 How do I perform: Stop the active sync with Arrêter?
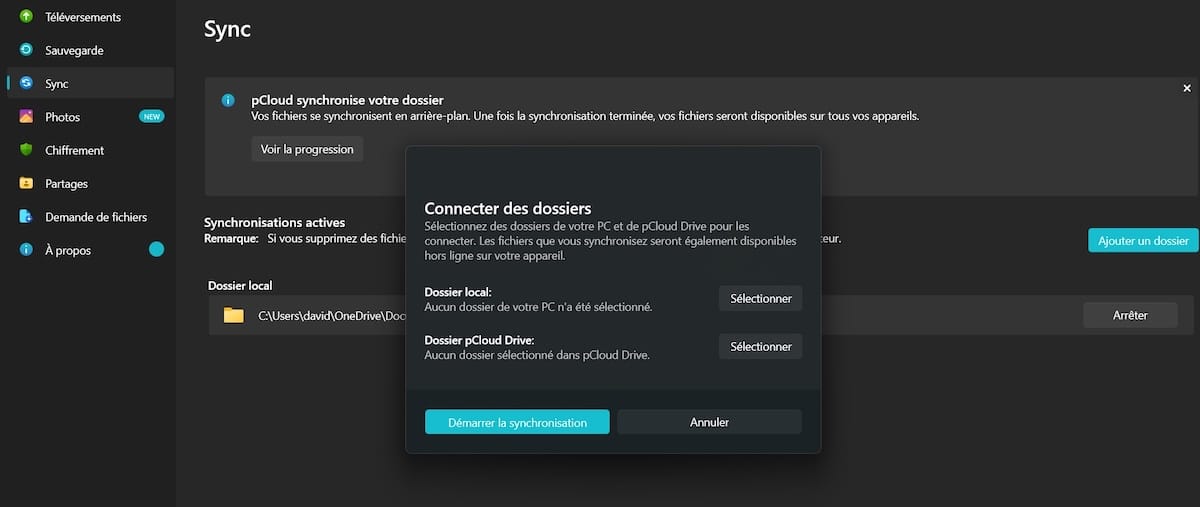(1130, 315)
